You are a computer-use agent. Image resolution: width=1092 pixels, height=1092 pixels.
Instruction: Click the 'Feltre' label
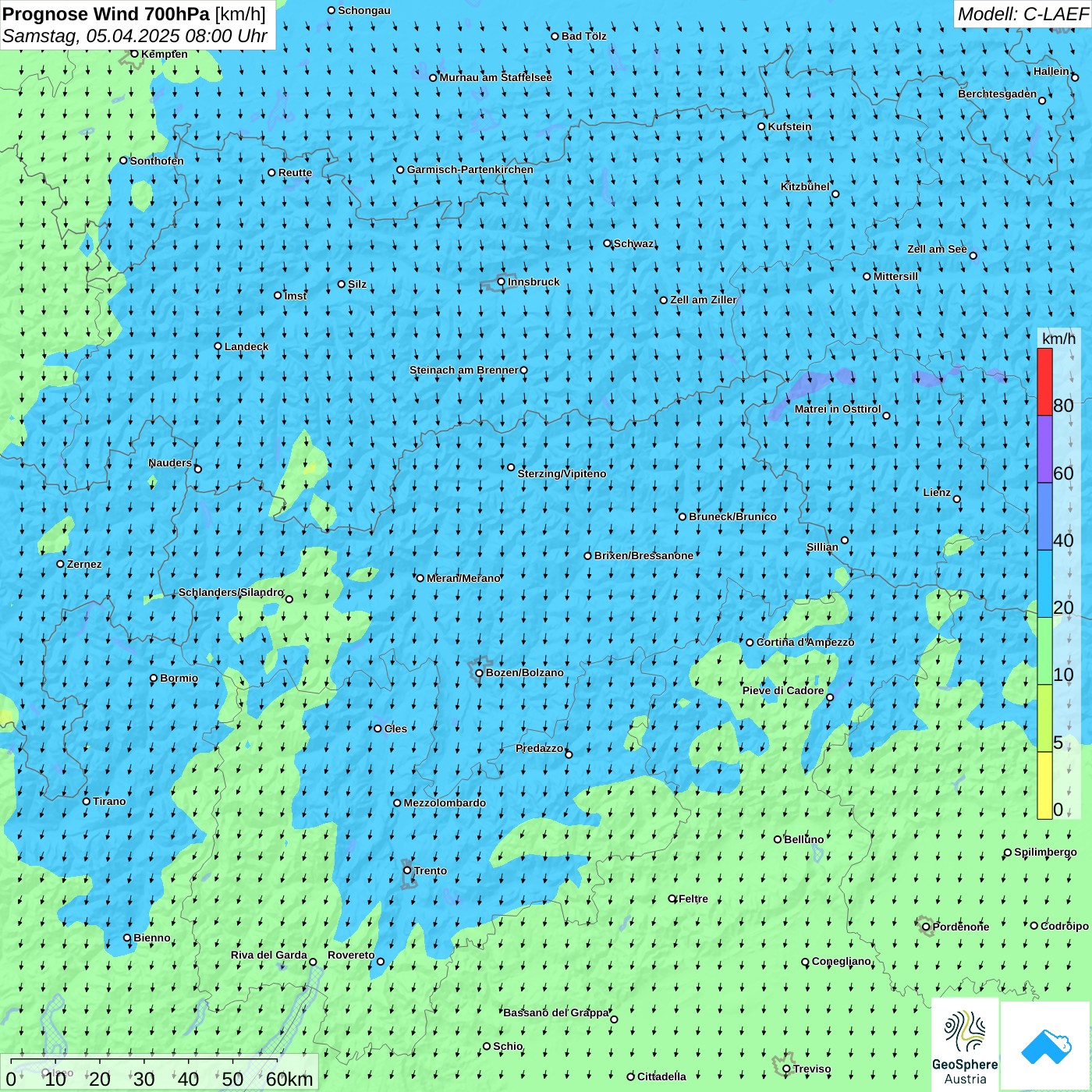pyautogui.click(x=693, y=899)
